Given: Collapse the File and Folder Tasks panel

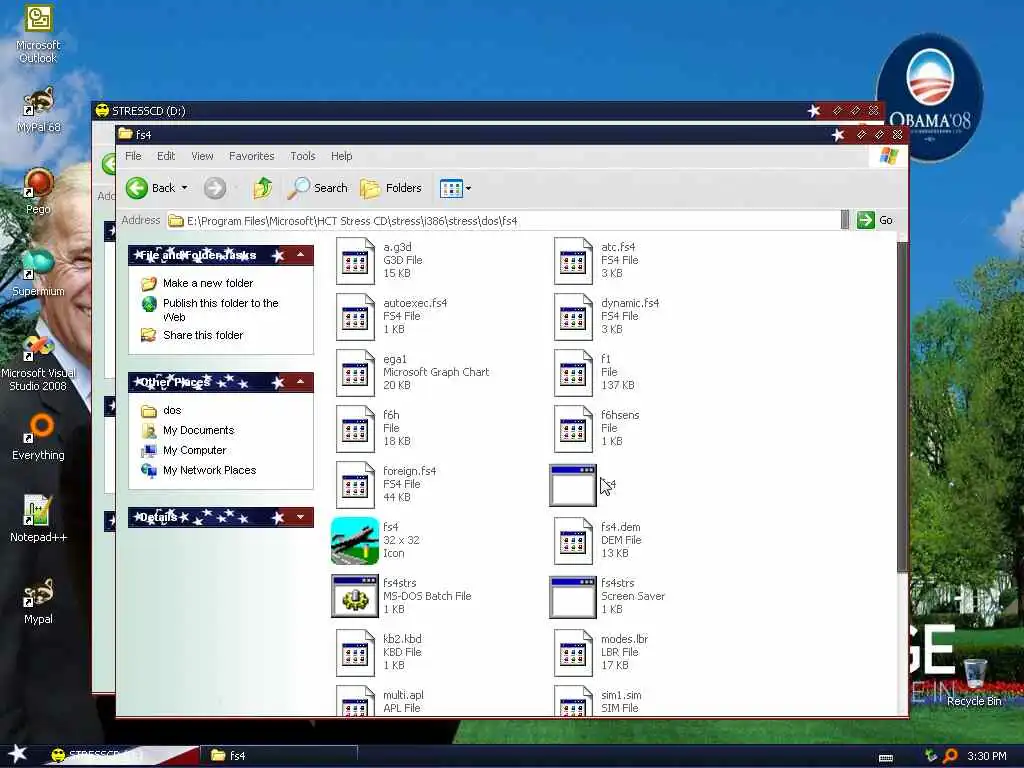Looking at the screenshot, I should pyautogui.click(x=300, y=255).
